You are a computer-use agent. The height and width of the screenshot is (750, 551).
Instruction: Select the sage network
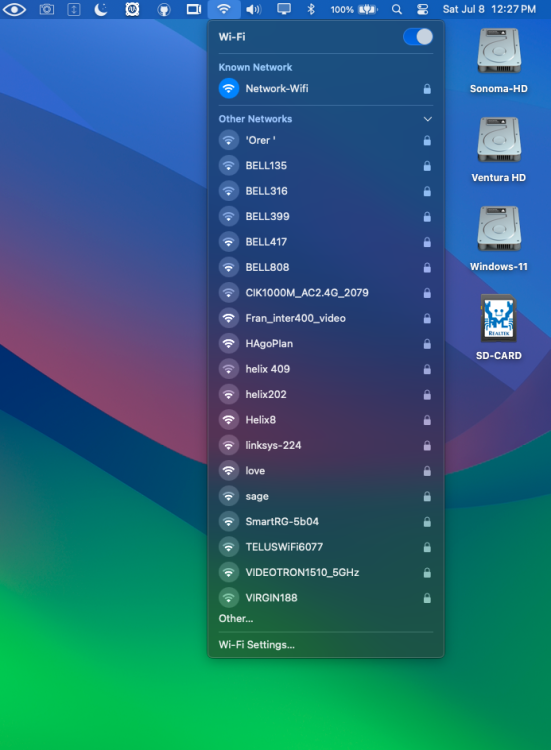click(326, 496)
